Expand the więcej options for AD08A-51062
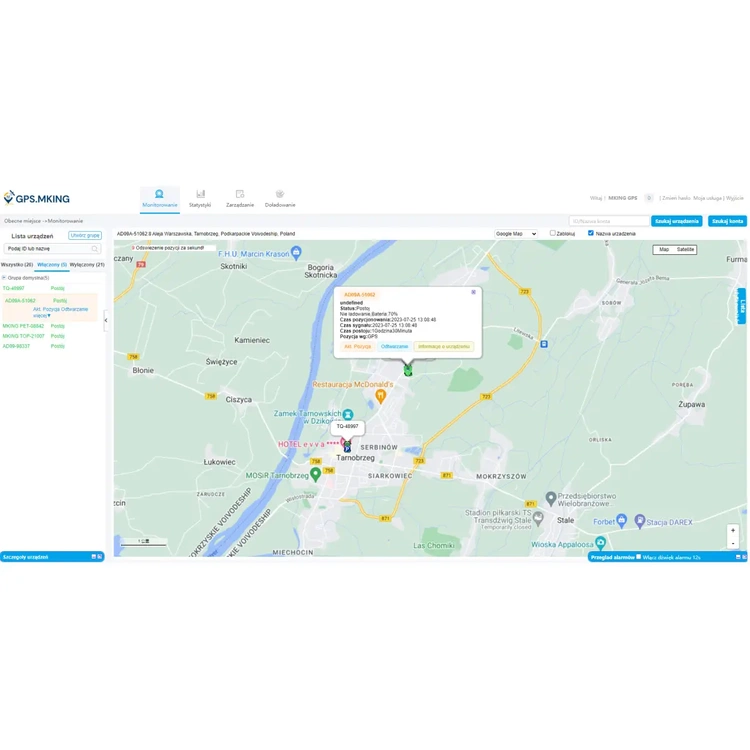The width and height of the screenshot is (750, 750). click(x=43, y=315)
